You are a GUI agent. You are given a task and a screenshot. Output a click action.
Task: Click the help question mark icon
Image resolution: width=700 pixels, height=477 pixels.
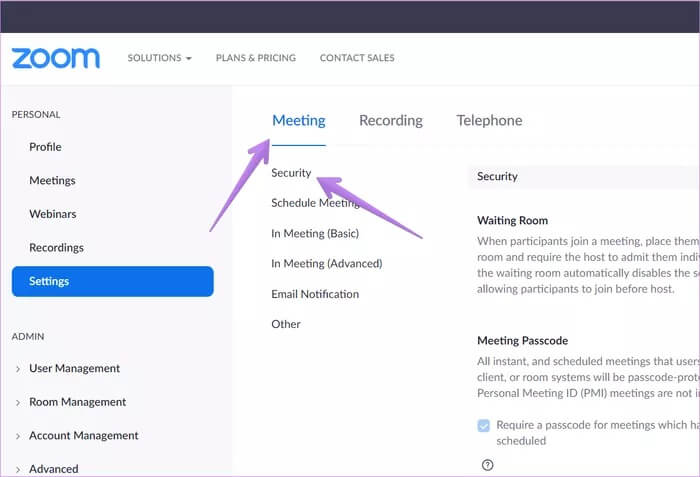488,465
